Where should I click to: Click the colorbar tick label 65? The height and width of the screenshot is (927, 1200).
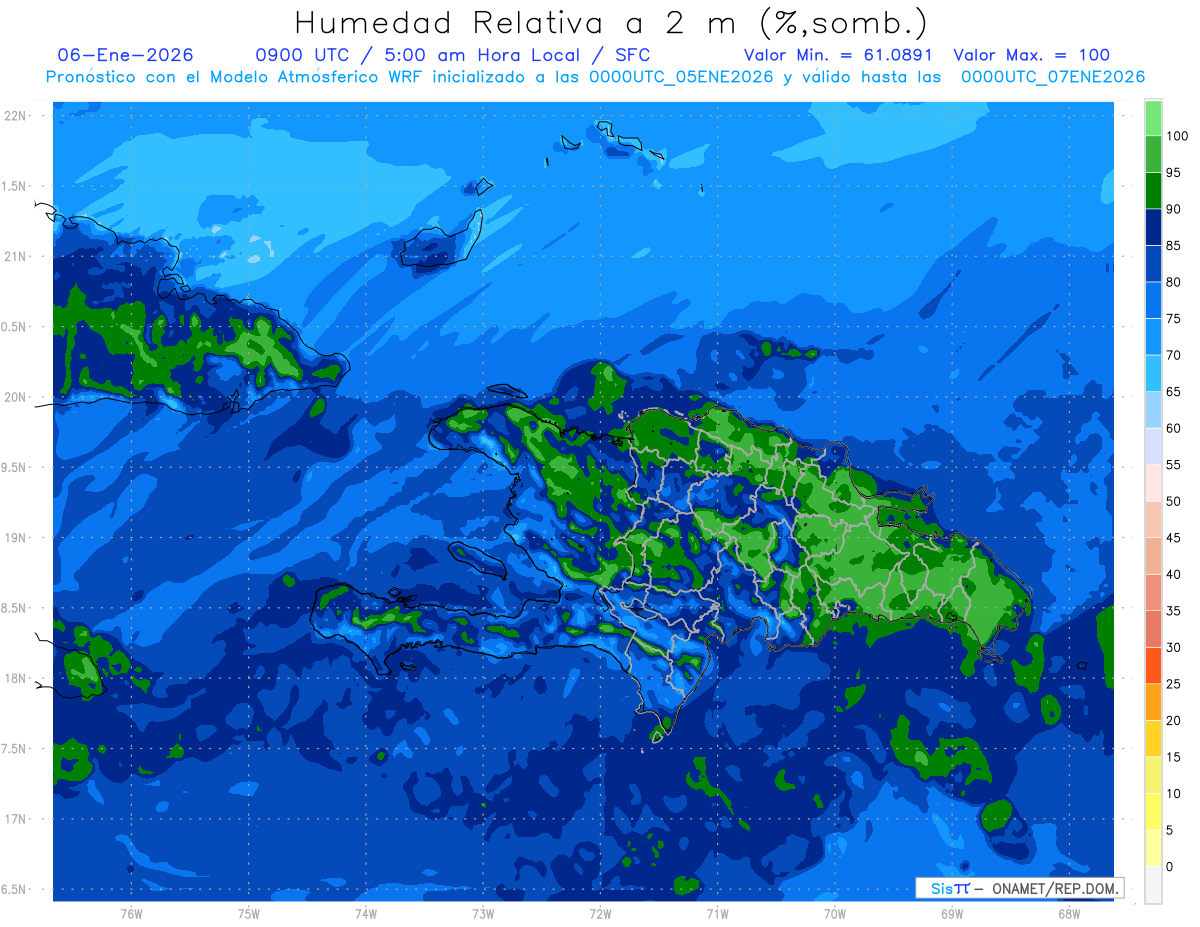tap(1174, 392)
